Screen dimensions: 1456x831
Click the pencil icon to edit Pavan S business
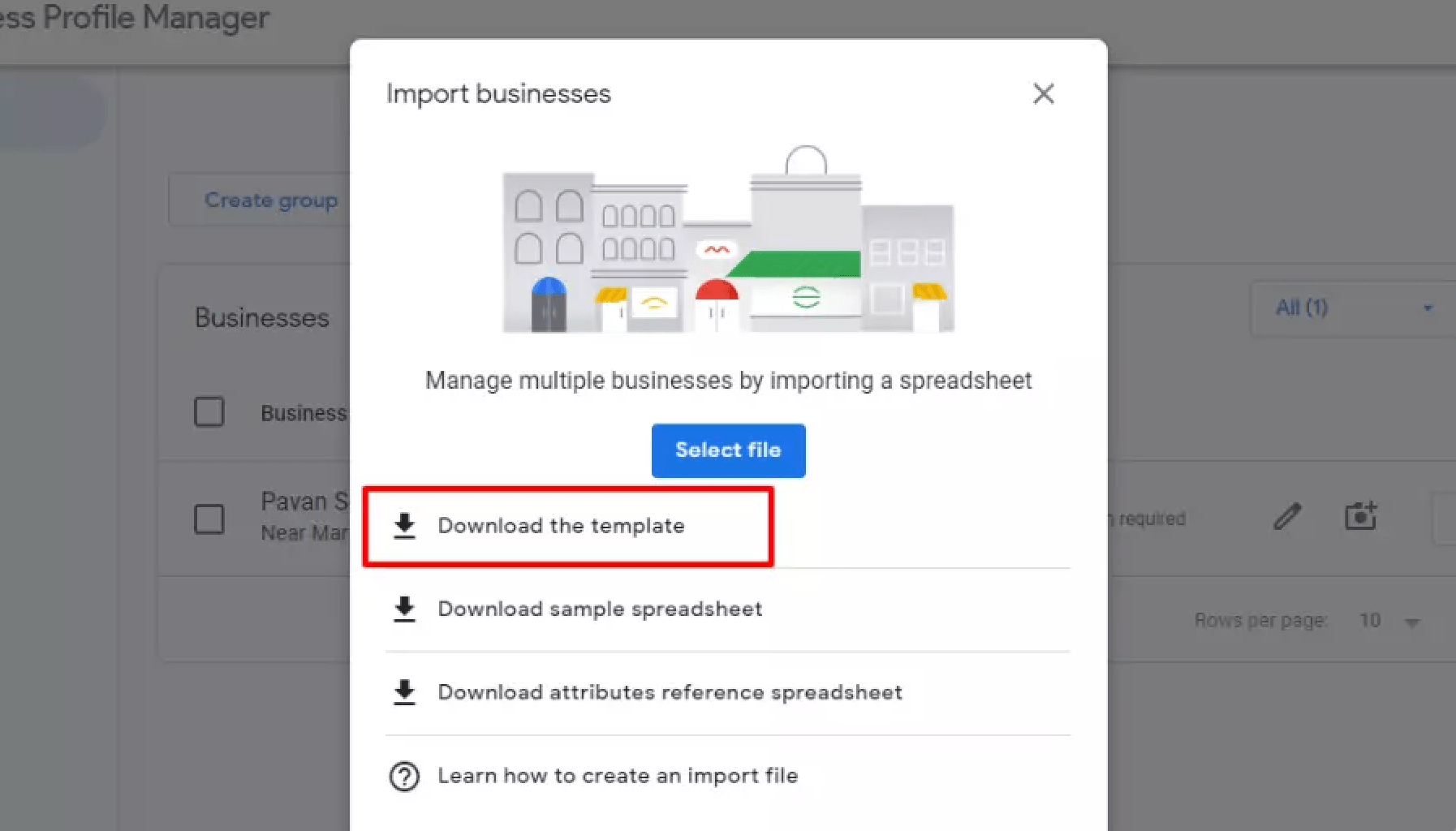click(1287, 515)
